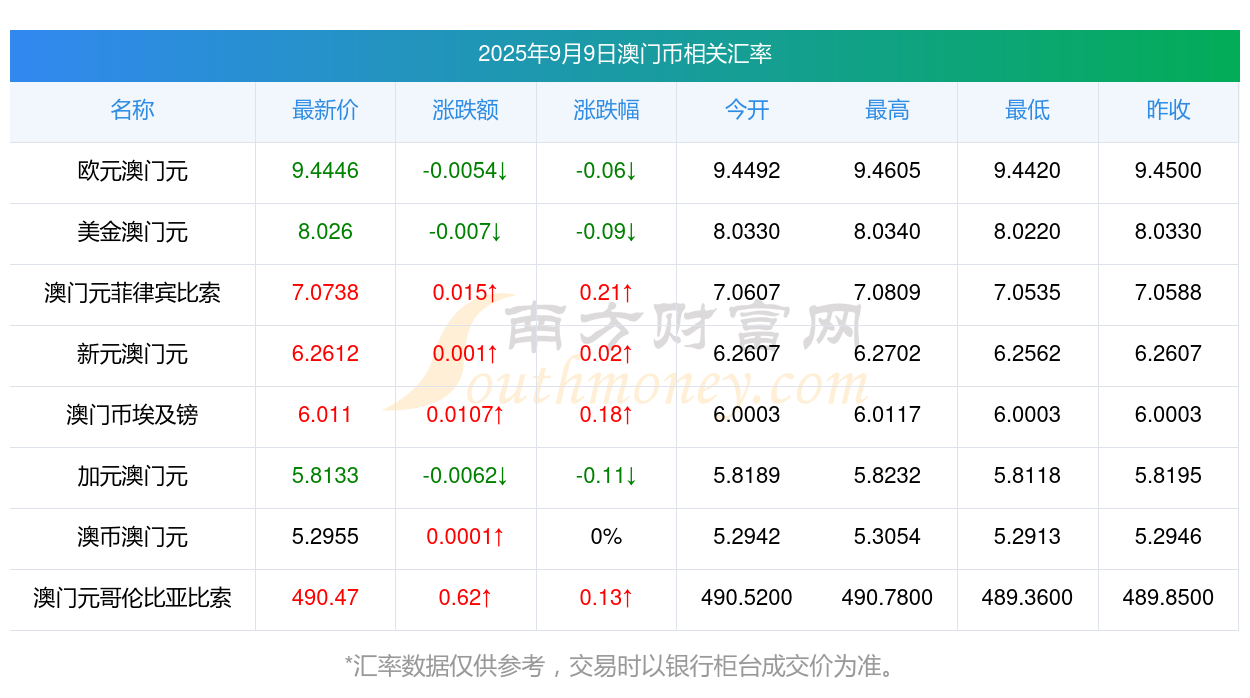The image size is (1250, 698).
Task: Click change amount 0.0001↑
Action: pos(465,537)
